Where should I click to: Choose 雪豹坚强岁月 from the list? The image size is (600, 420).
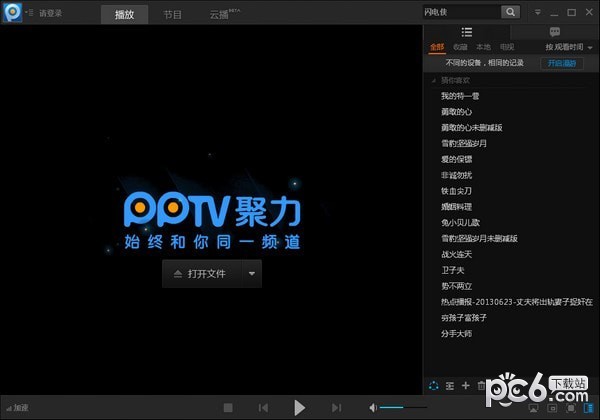click(x=464, y=143)
